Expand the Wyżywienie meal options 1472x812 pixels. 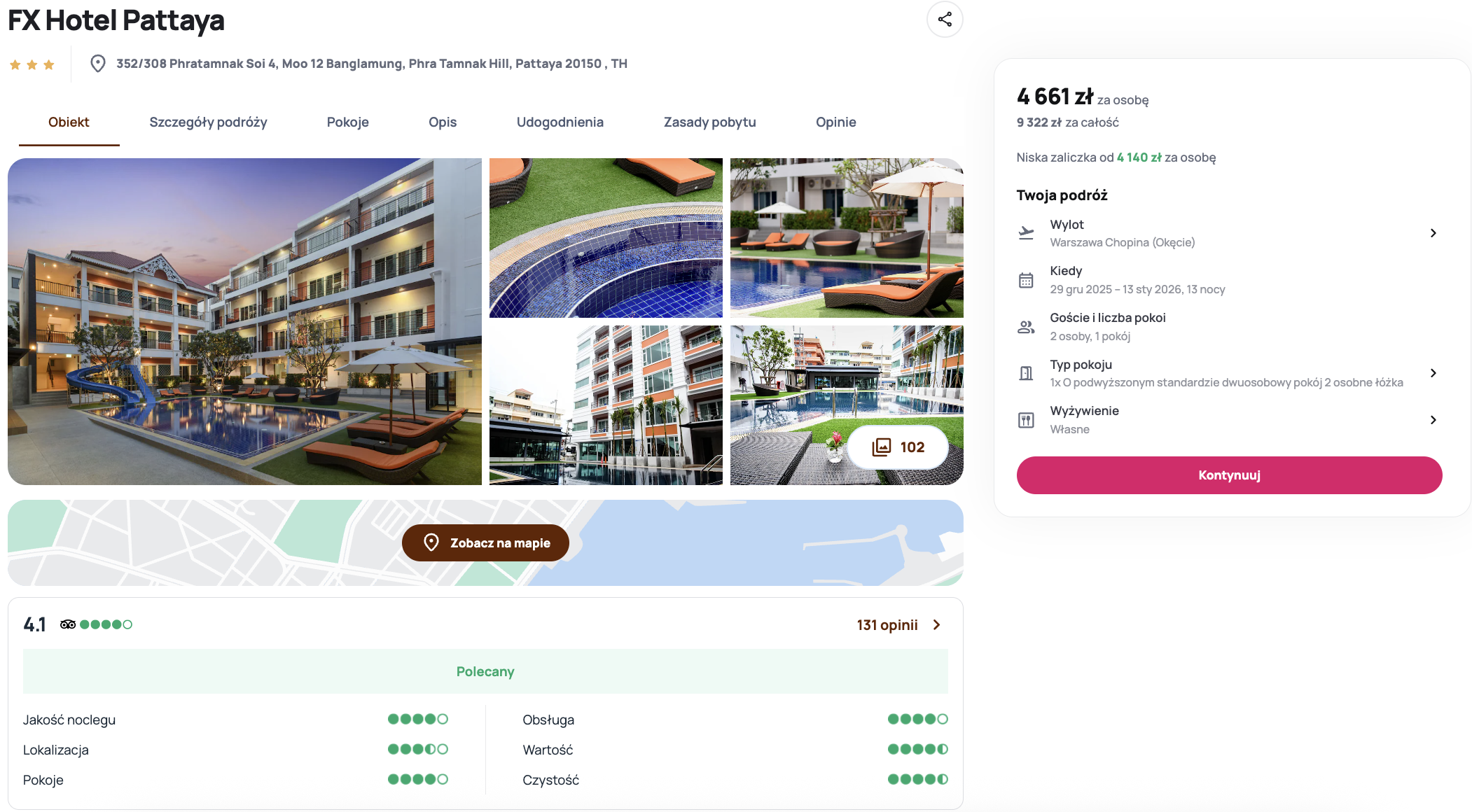tap(1433, 420)
